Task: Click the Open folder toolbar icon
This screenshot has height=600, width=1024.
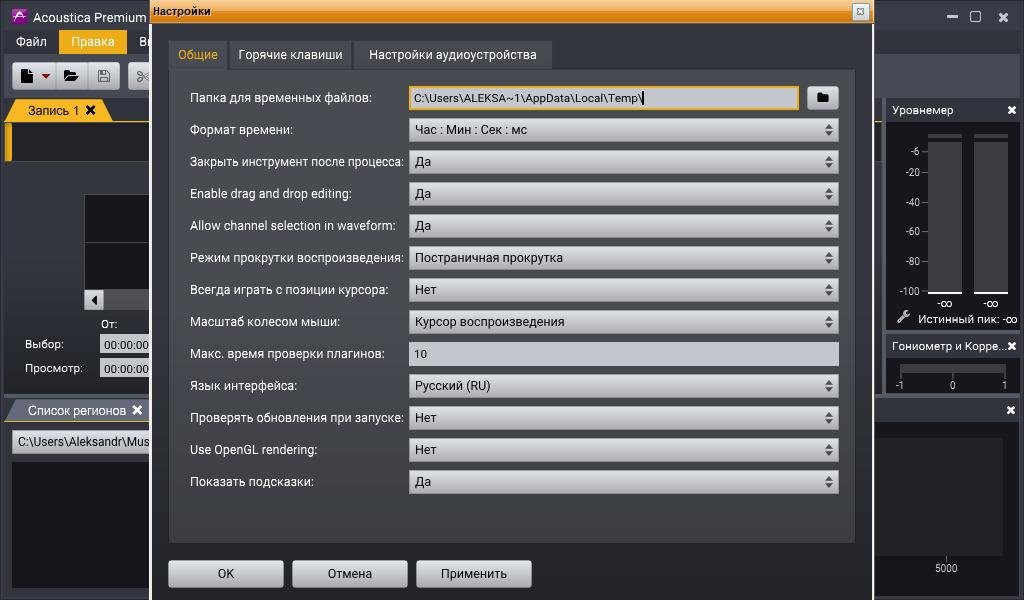Action: (71, 76)
